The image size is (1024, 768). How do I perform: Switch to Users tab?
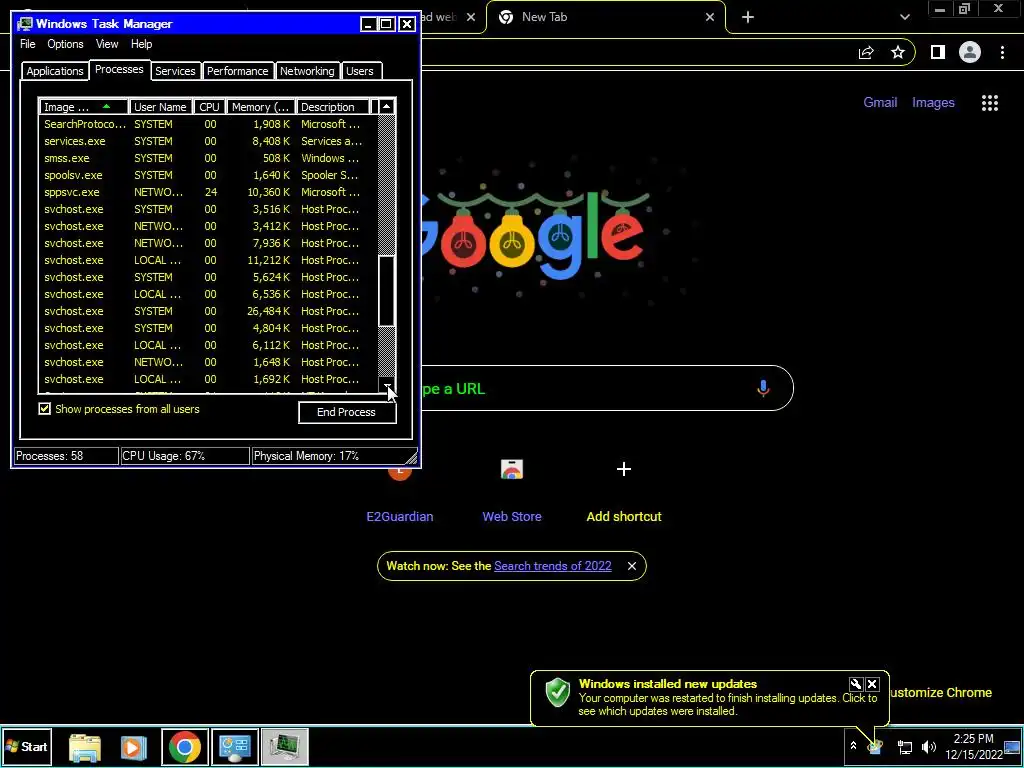click(360, 71)
